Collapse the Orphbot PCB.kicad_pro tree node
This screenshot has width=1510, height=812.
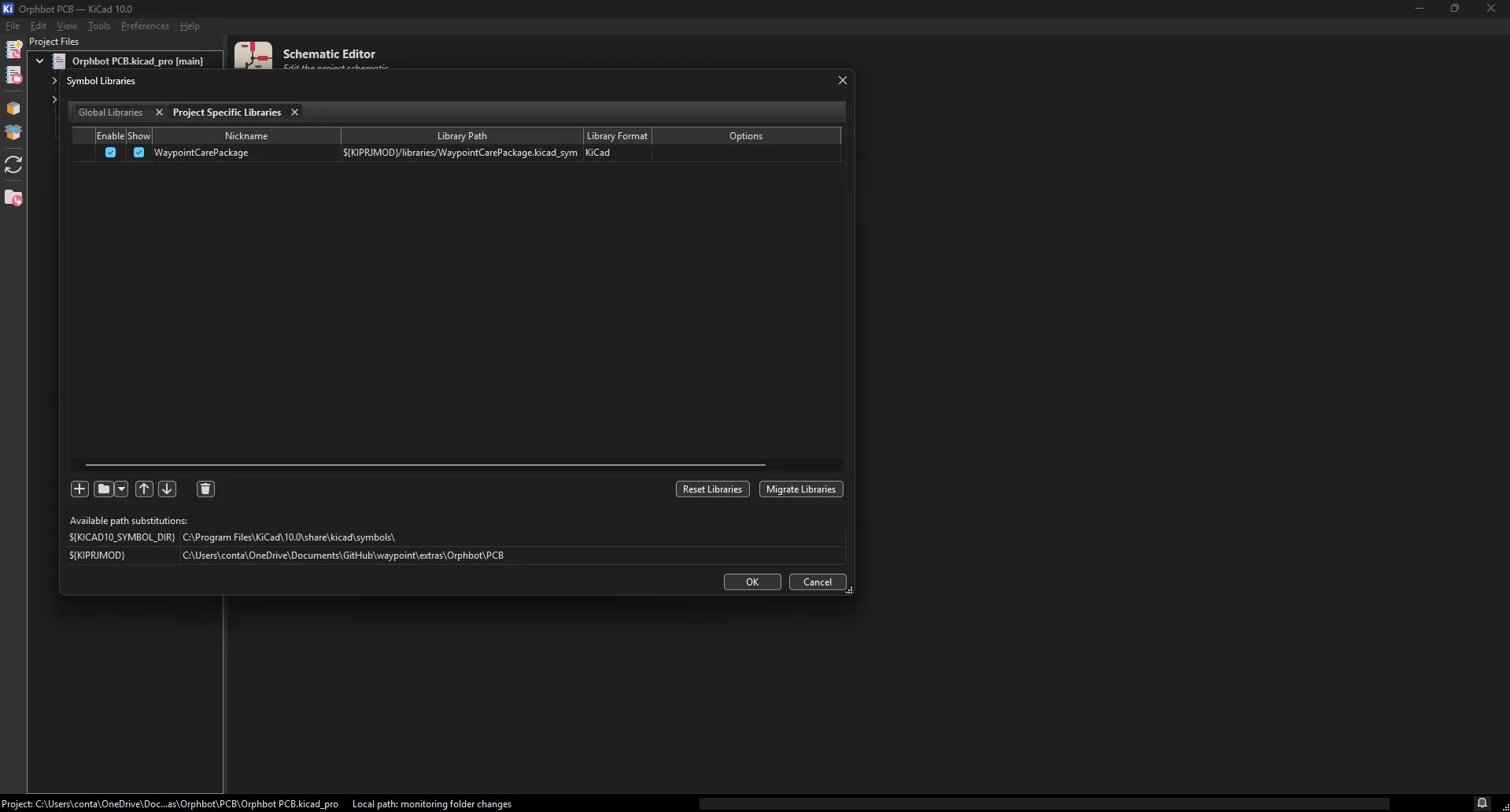click(39, 61)
